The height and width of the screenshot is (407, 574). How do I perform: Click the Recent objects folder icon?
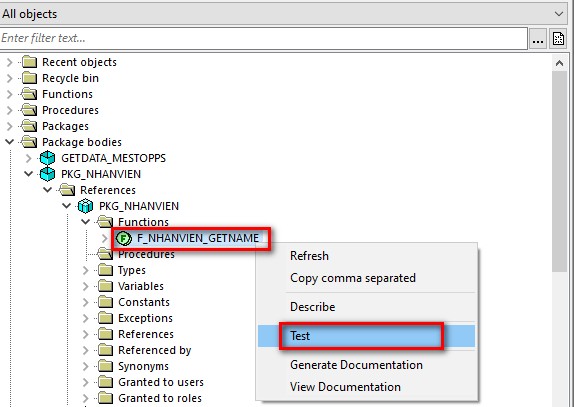29,62
